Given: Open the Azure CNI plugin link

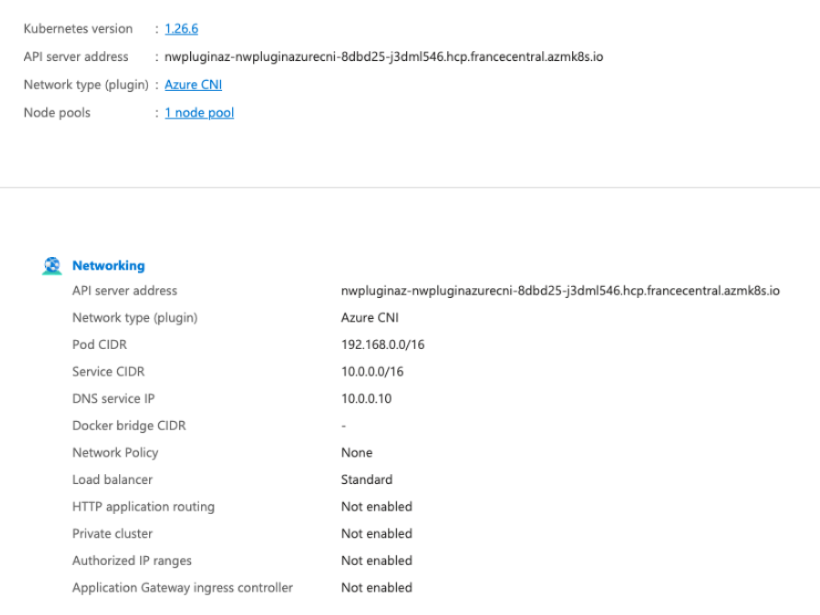Looking at the screenshot, I should click(x=193, y=84).
